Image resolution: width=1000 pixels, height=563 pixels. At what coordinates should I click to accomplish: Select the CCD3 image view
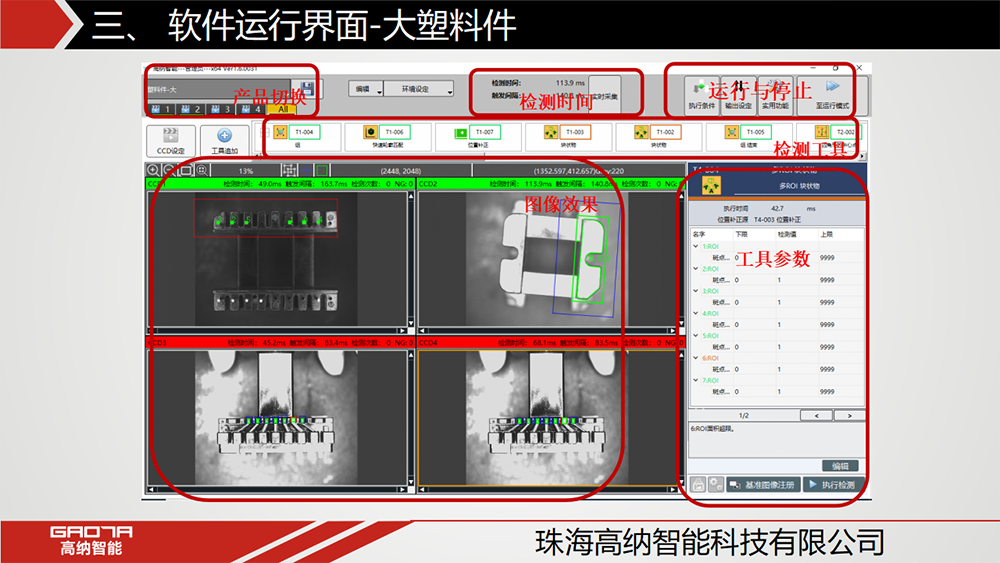[277, 418]
